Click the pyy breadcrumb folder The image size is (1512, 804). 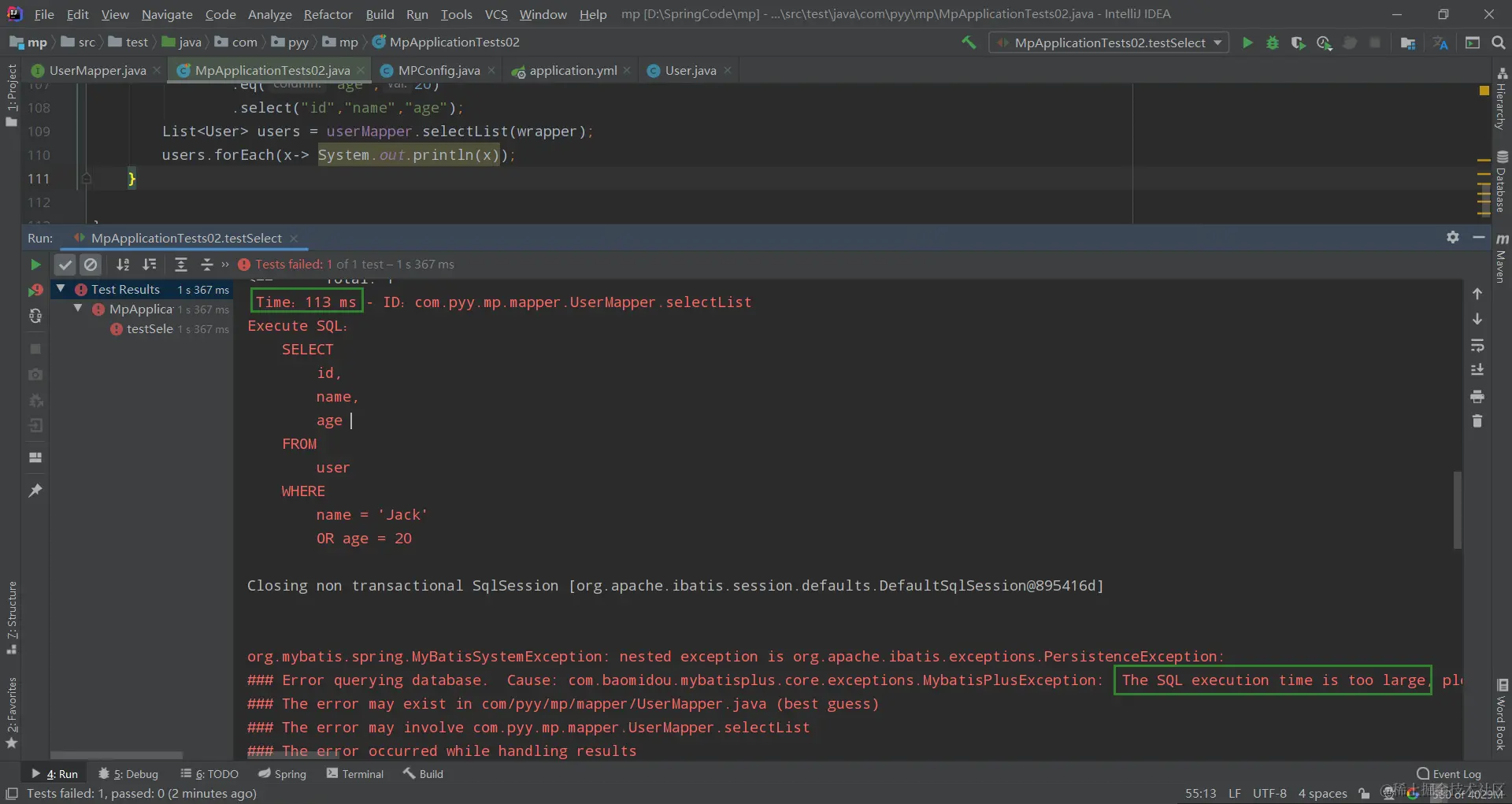click(291, 43)
